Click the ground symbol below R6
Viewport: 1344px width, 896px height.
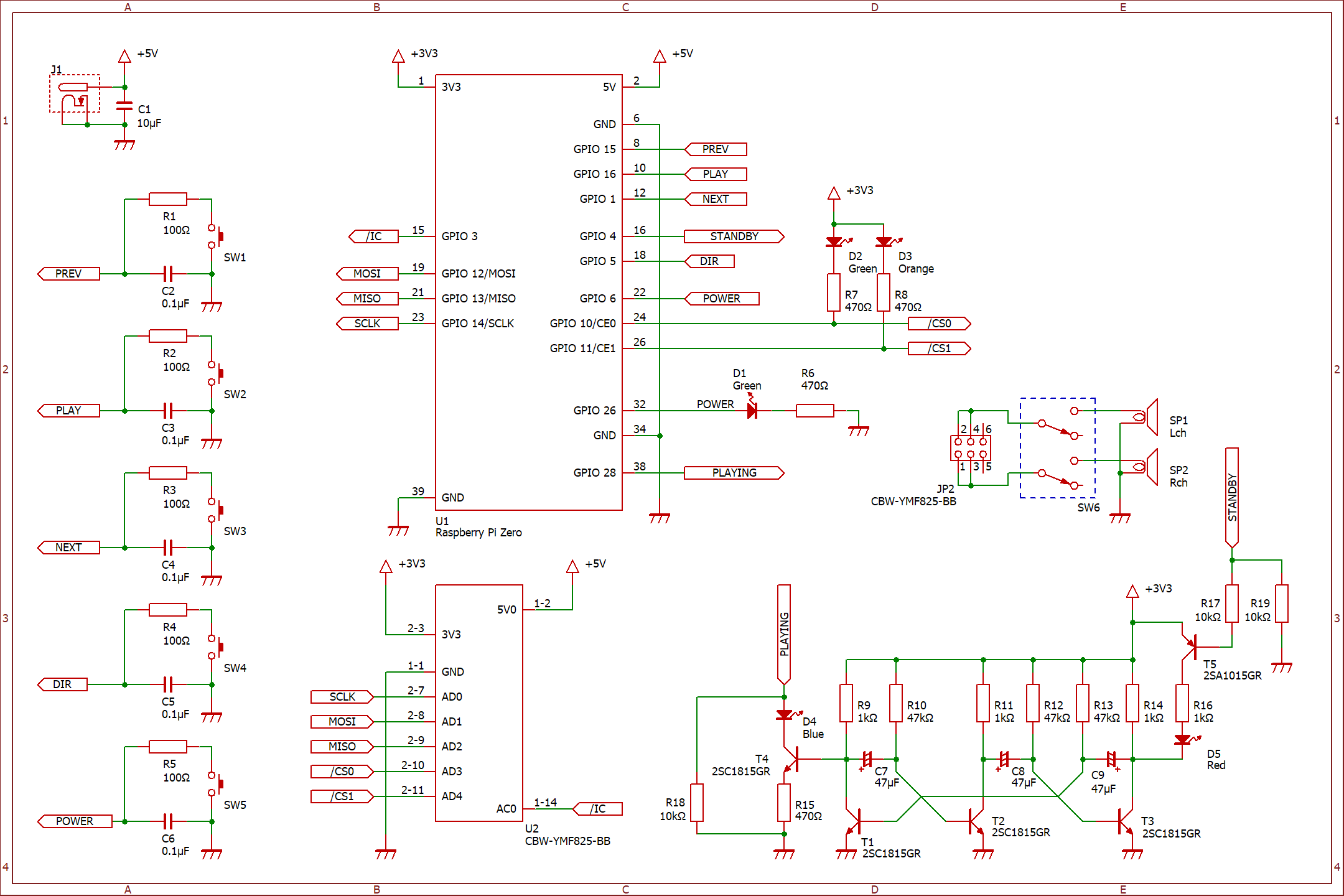pos(859,431)
